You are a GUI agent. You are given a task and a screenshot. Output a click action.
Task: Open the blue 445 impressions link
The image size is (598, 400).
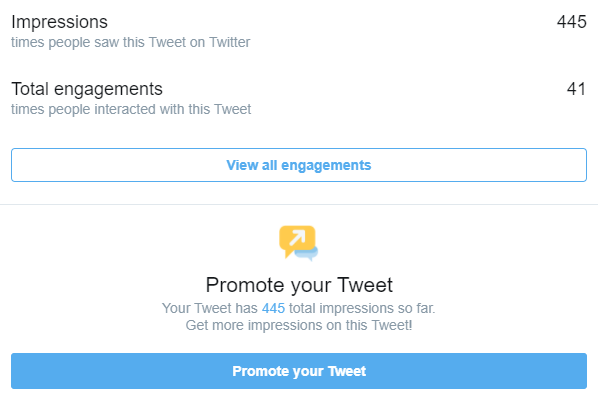(x=273, y=308)
